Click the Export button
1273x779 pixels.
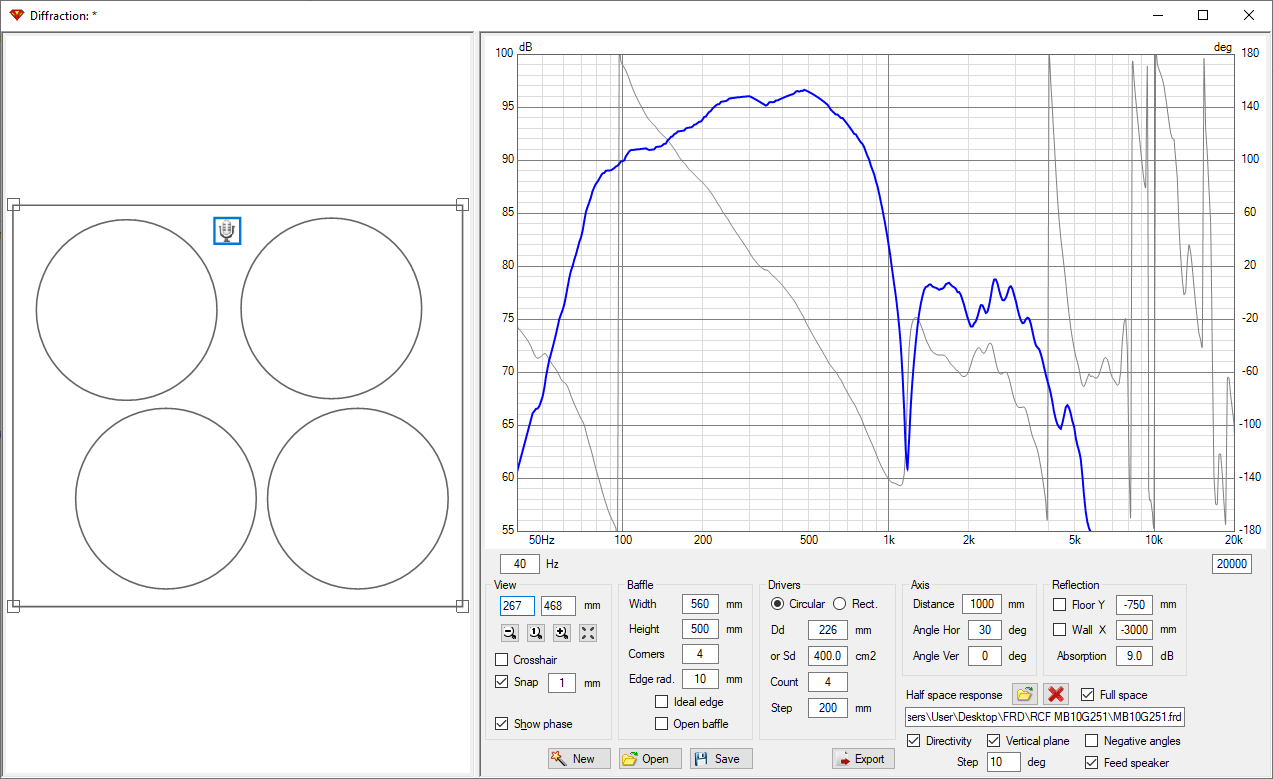[863, 759]
